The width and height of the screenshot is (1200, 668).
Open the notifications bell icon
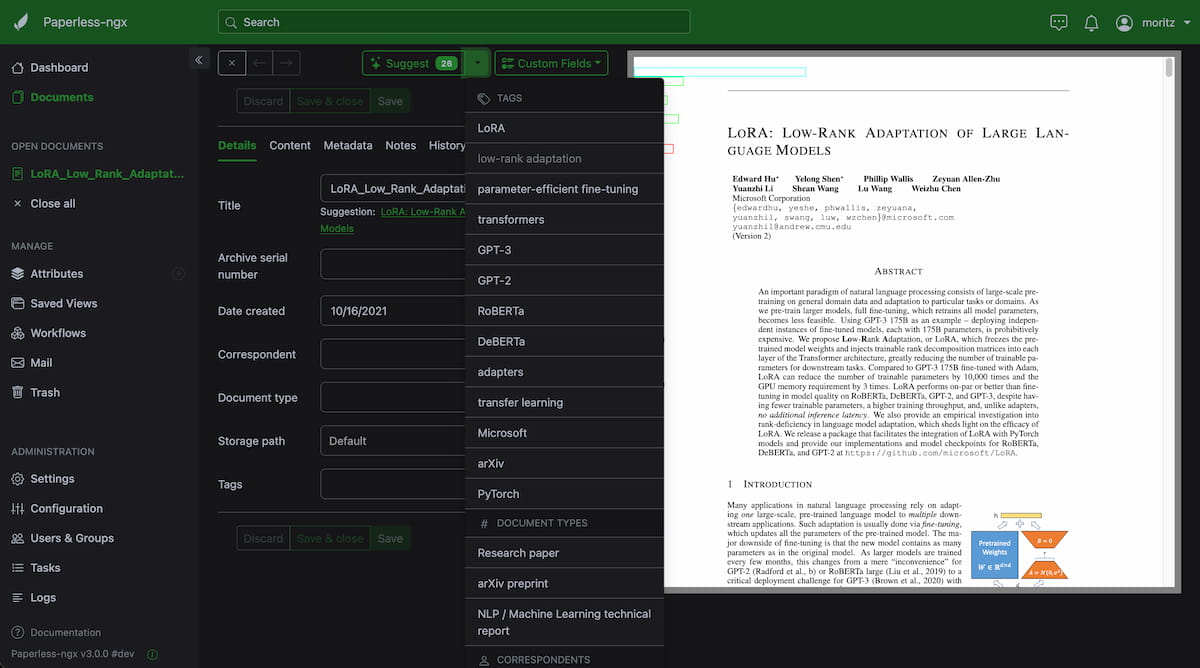[x=1091, y=23]
